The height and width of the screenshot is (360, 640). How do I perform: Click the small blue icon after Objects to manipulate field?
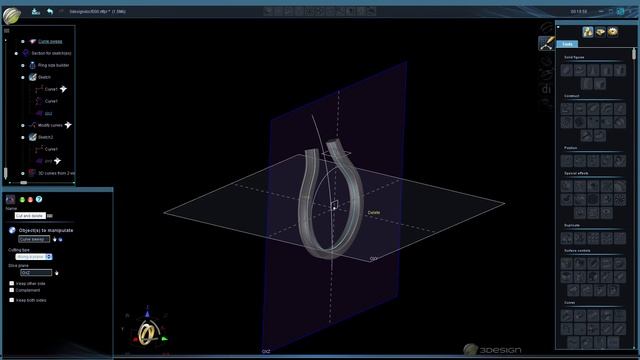click(x=60, y=240)
